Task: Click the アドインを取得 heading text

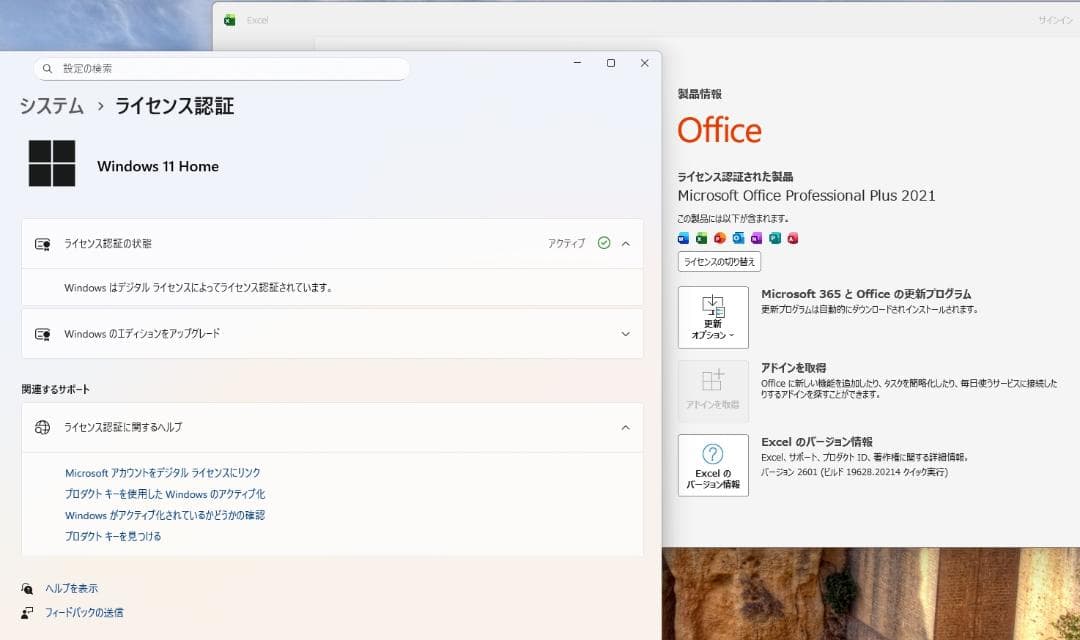Action: [x=793, y=368]
